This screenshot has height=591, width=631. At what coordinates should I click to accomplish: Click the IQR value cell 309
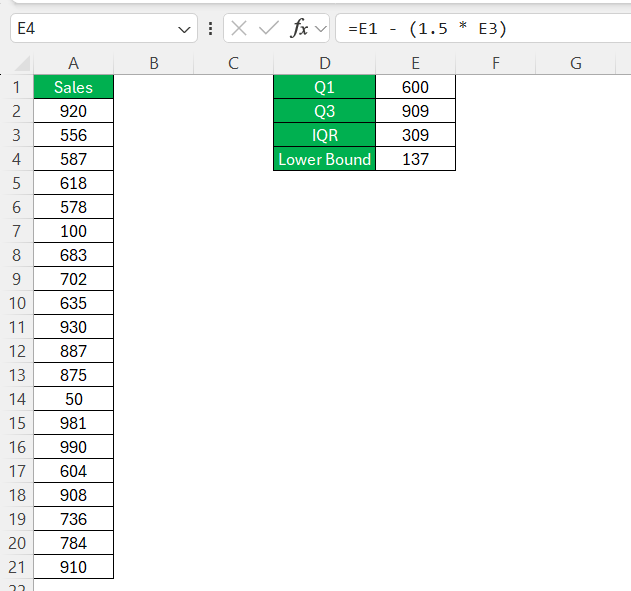coord(415,135)
